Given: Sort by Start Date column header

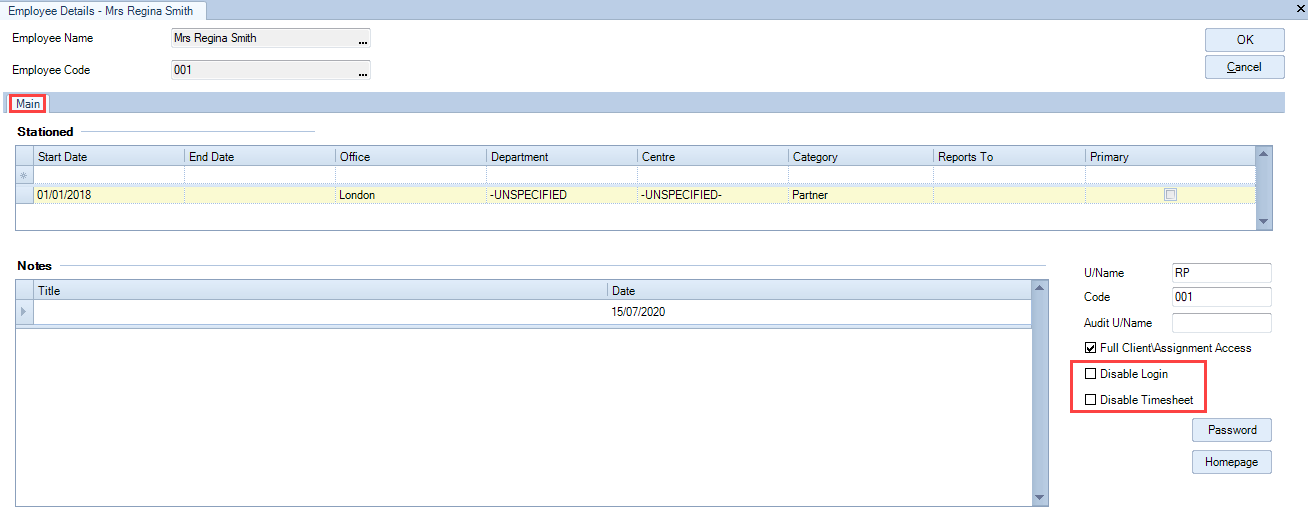Looking at the screenshot, I should point(109,157).
